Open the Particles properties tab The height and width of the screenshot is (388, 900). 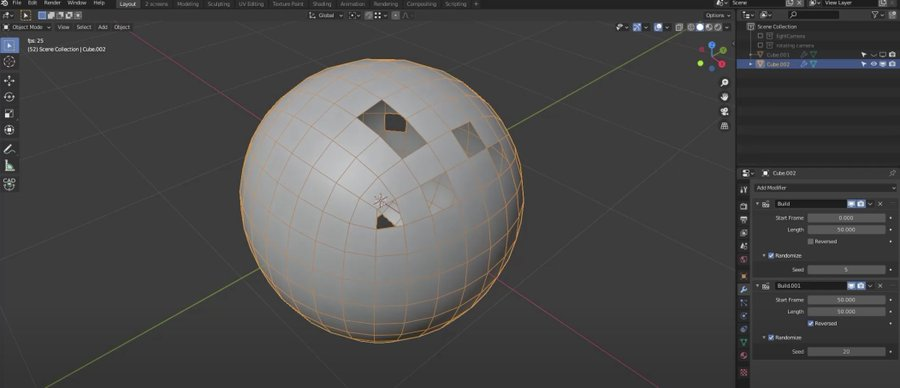pyautogui.click(x=744, y=303)
